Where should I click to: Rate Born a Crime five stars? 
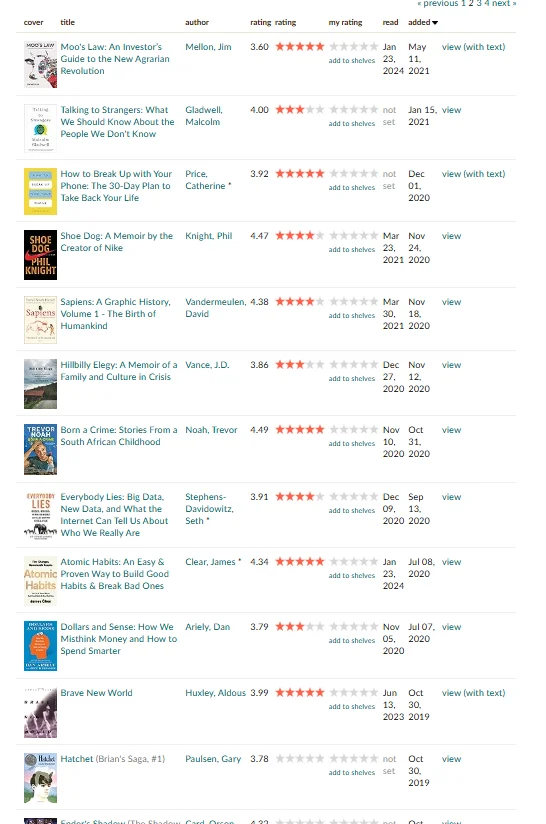[x=373, y=430]
